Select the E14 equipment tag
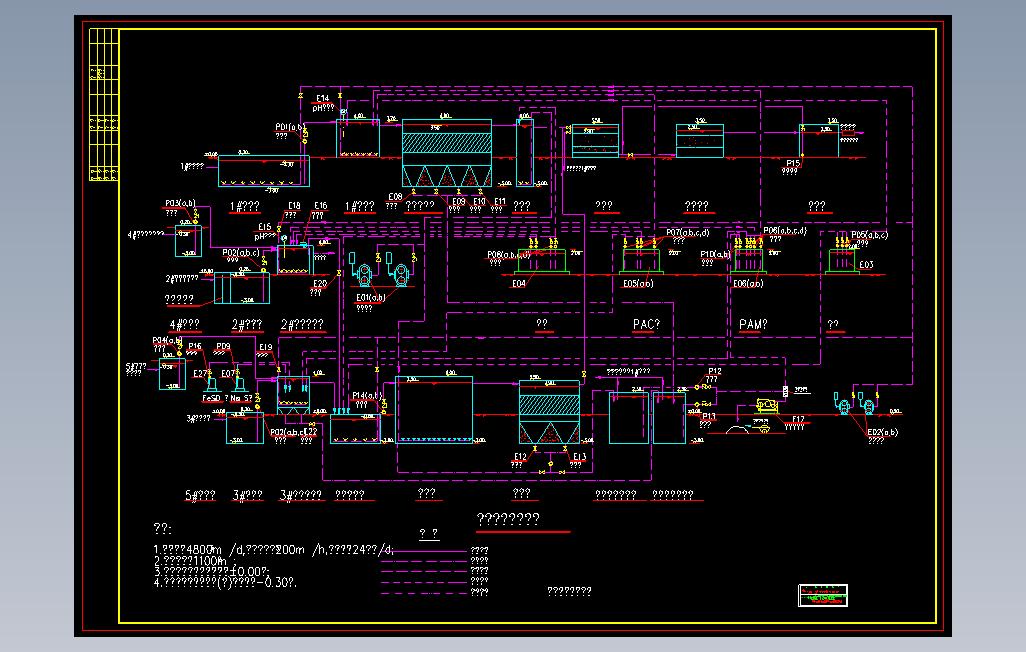Screen dimensions: 1026x652 [x=323, y=98]
